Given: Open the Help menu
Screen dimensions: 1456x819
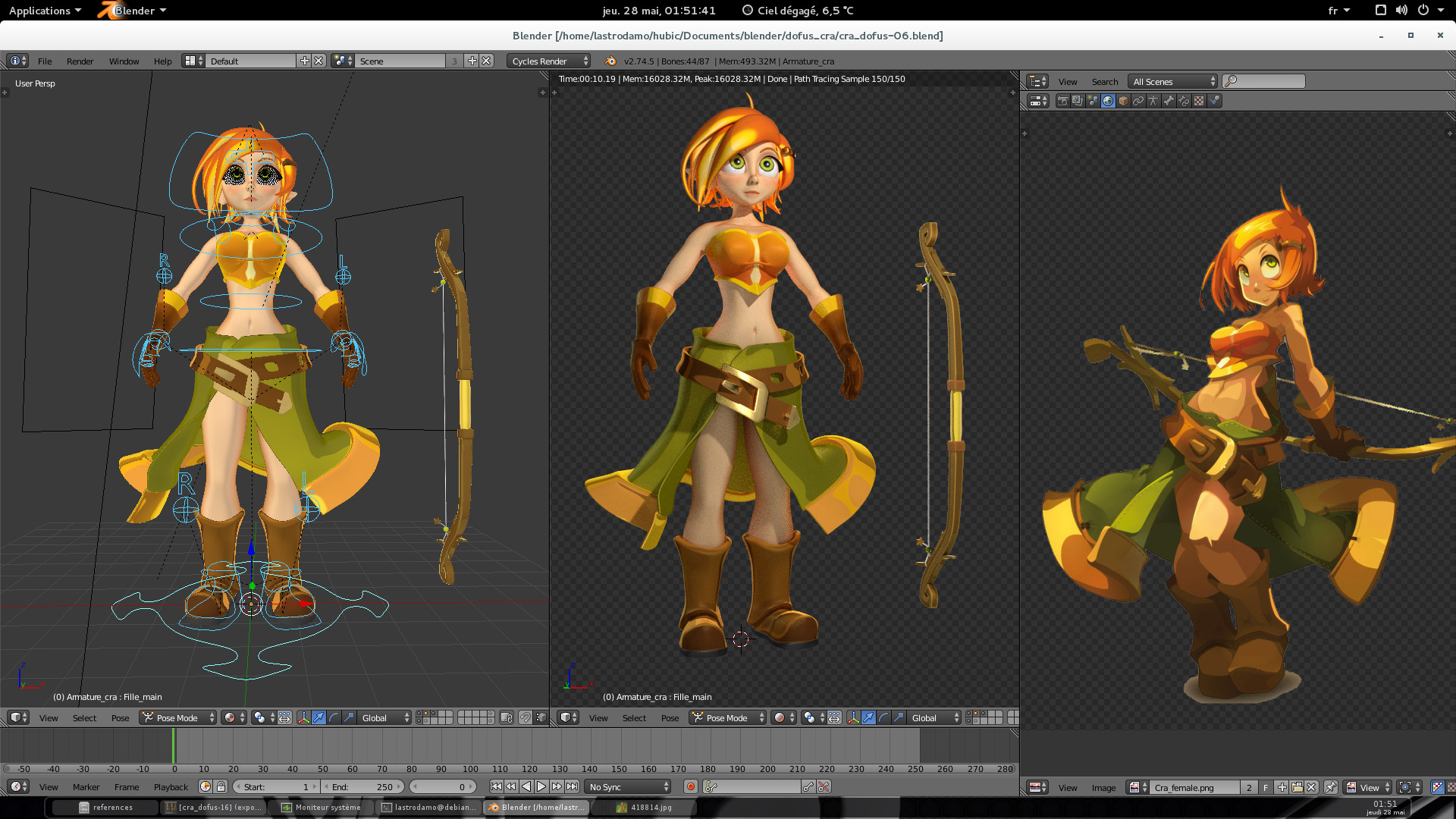Looking at the screenshot, I should [x=162, y=61].
